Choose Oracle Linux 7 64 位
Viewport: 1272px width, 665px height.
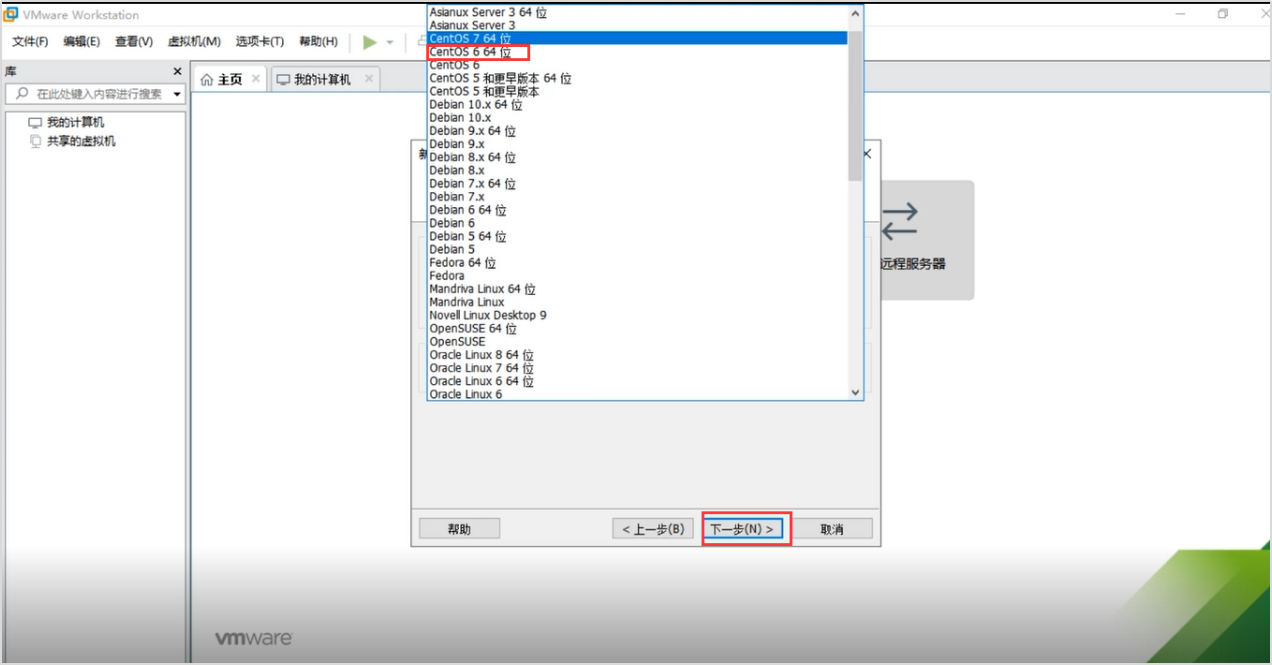coord(637,368)
